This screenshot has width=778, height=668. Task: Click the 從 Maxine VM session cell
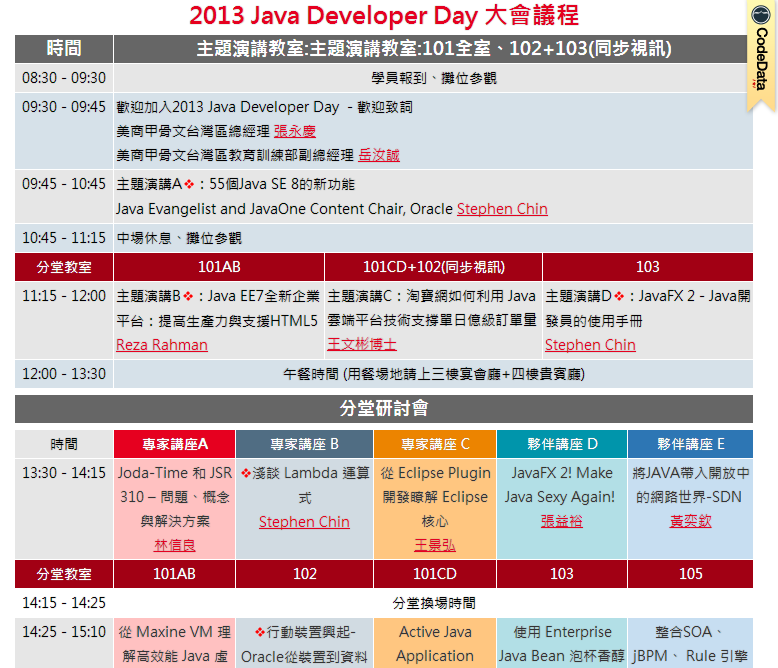click(175, 643)
